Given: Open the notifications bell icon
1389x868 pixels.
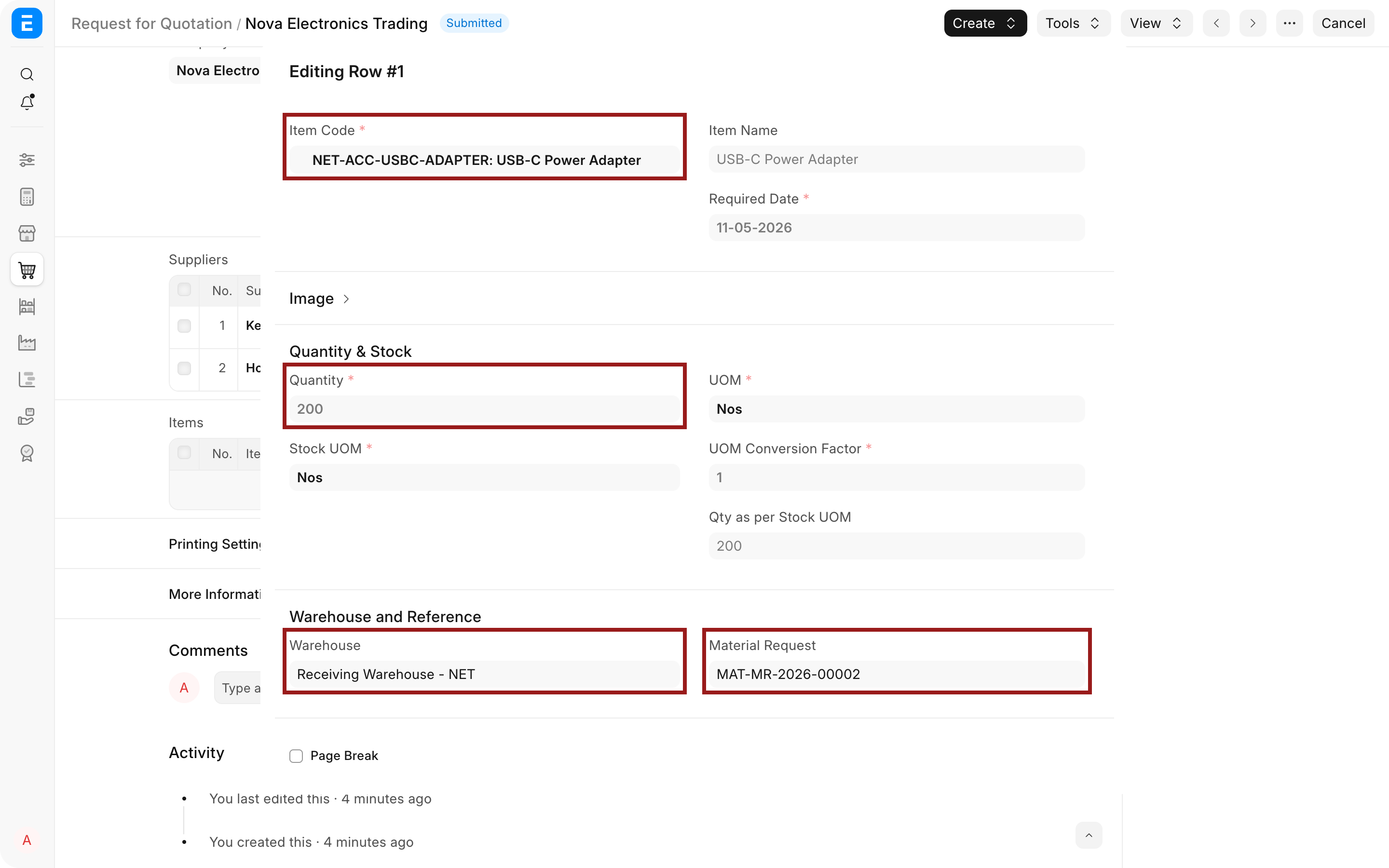Looking at the screenshot, I should tap(27, 102).
